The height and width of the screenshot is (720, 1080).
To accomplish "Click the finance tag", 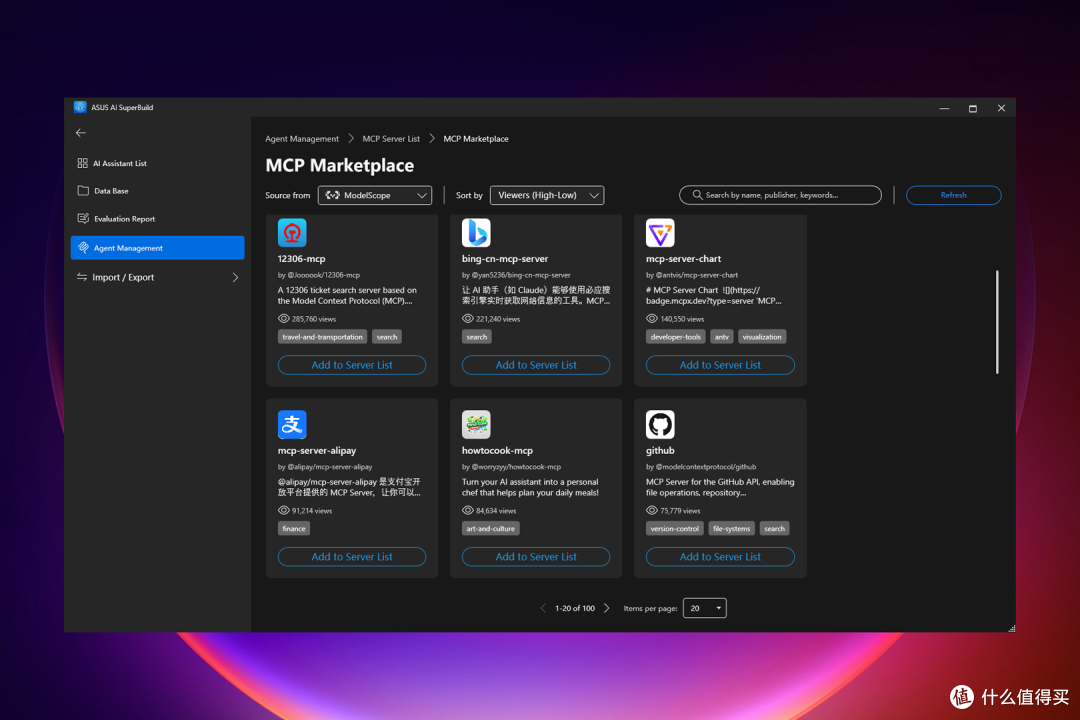I will (294, 528).
